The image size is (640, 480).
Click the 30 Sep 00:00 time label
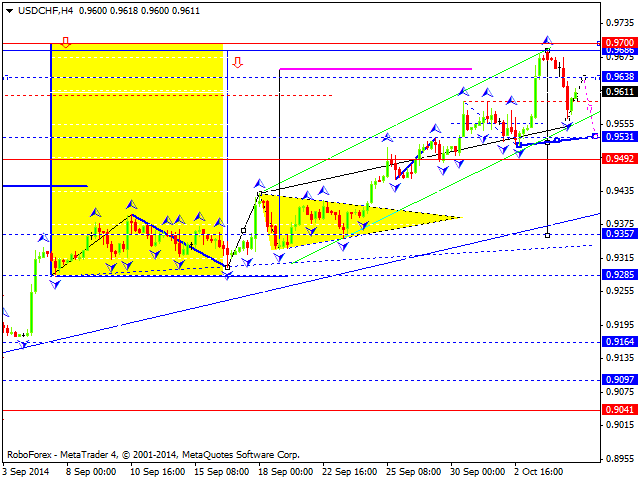(478, 471)
